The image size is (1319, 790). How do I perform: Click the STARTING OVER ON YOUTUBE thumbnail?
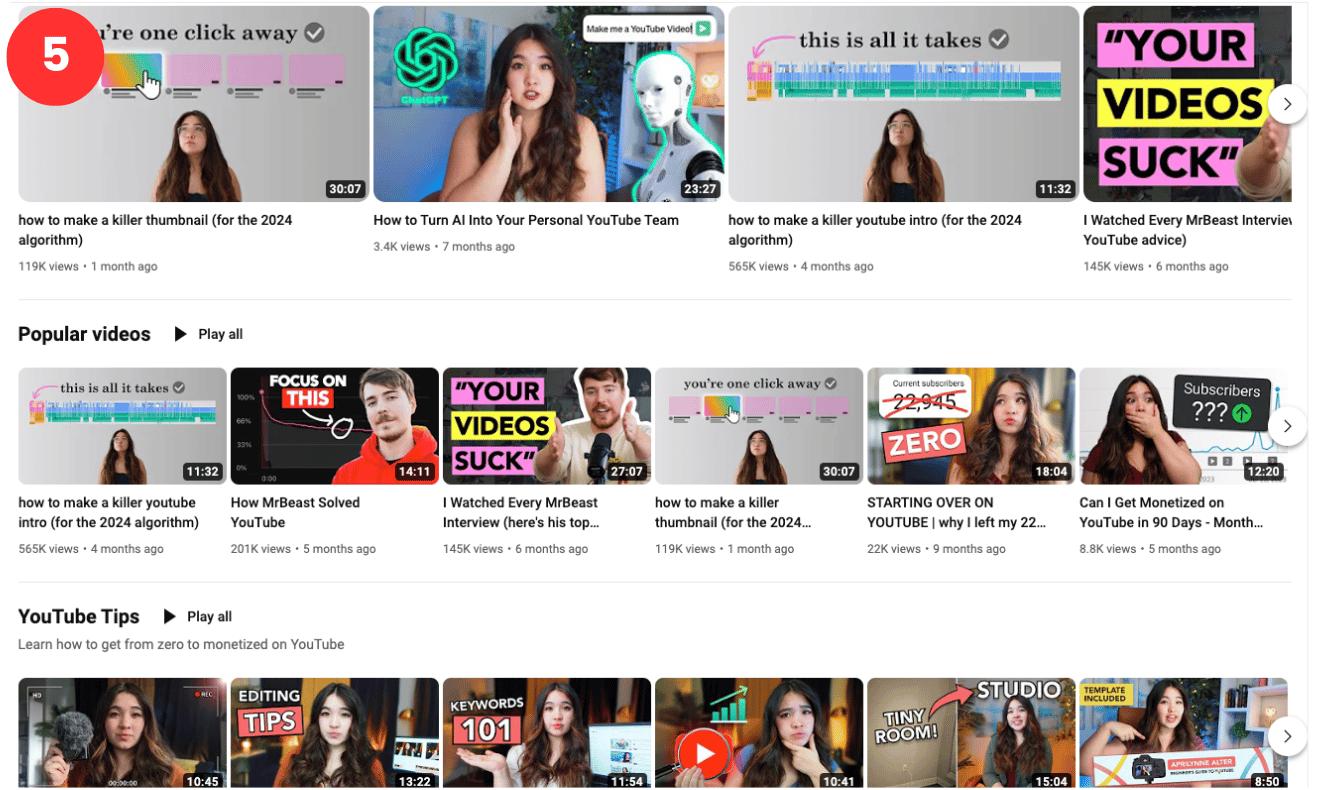coord(971,425)
